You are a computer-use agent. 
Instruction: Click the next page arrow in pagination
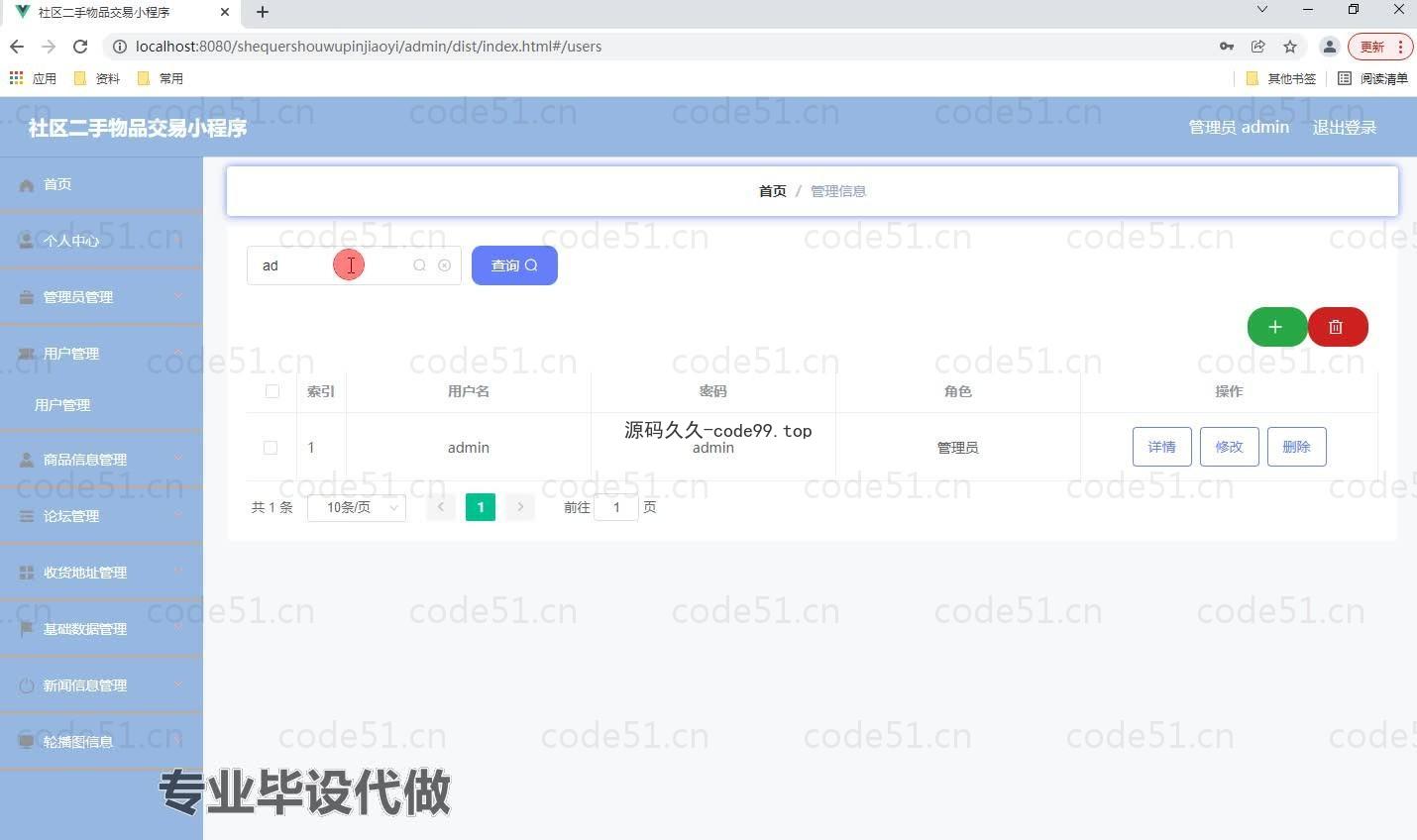pos(520,507)
